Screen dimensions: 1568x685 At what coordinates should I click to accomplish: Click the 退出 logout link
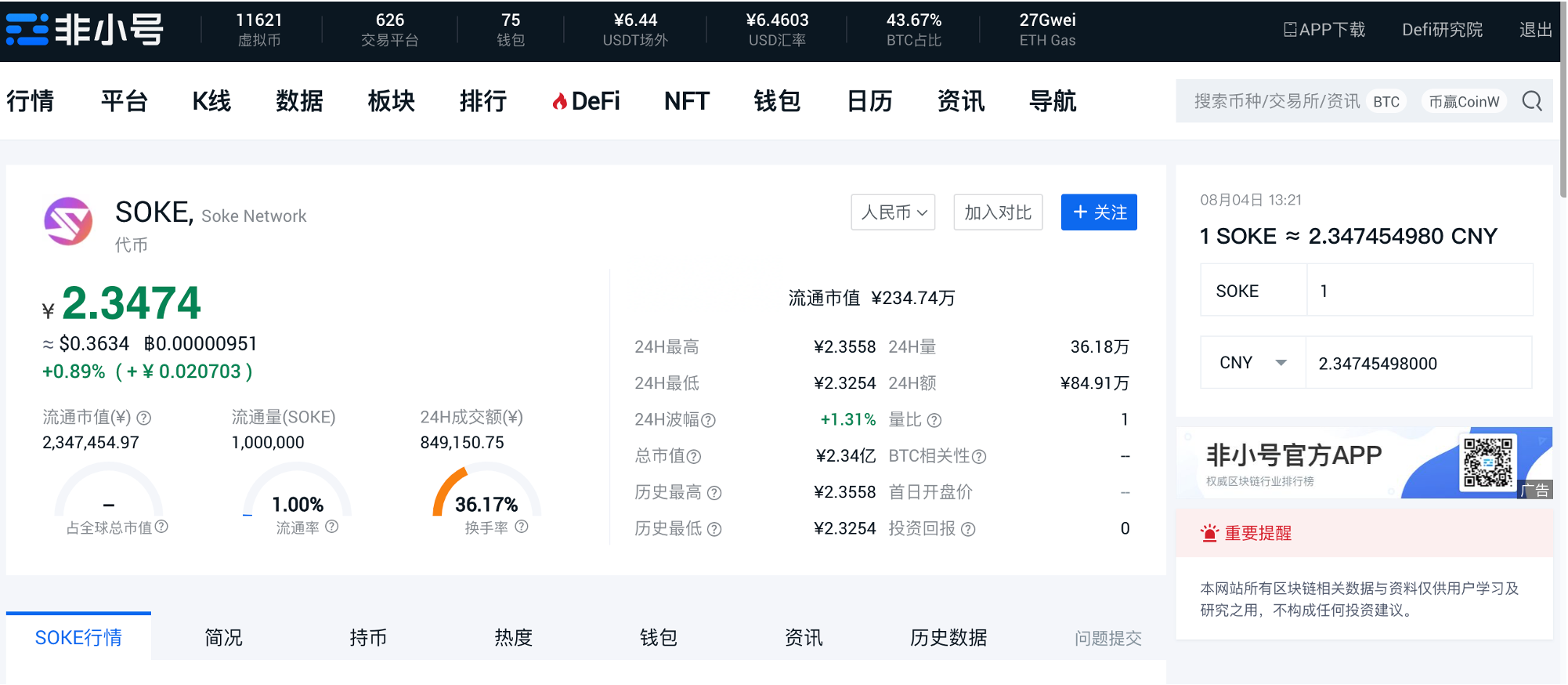coord(1535,30)
